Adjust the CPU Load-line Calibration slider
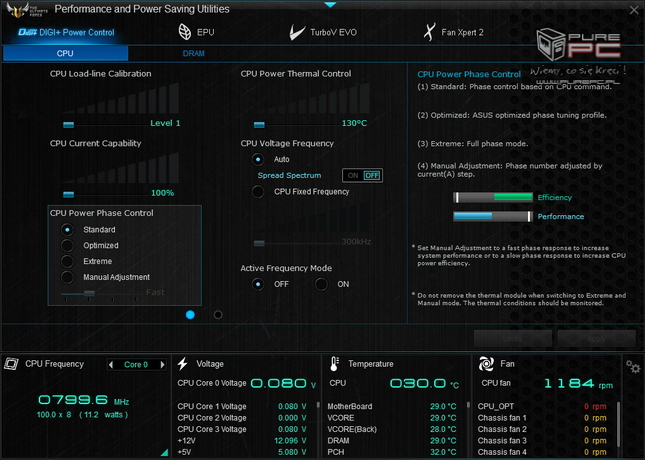Viewport: 645px width, 460px height. 68,125
